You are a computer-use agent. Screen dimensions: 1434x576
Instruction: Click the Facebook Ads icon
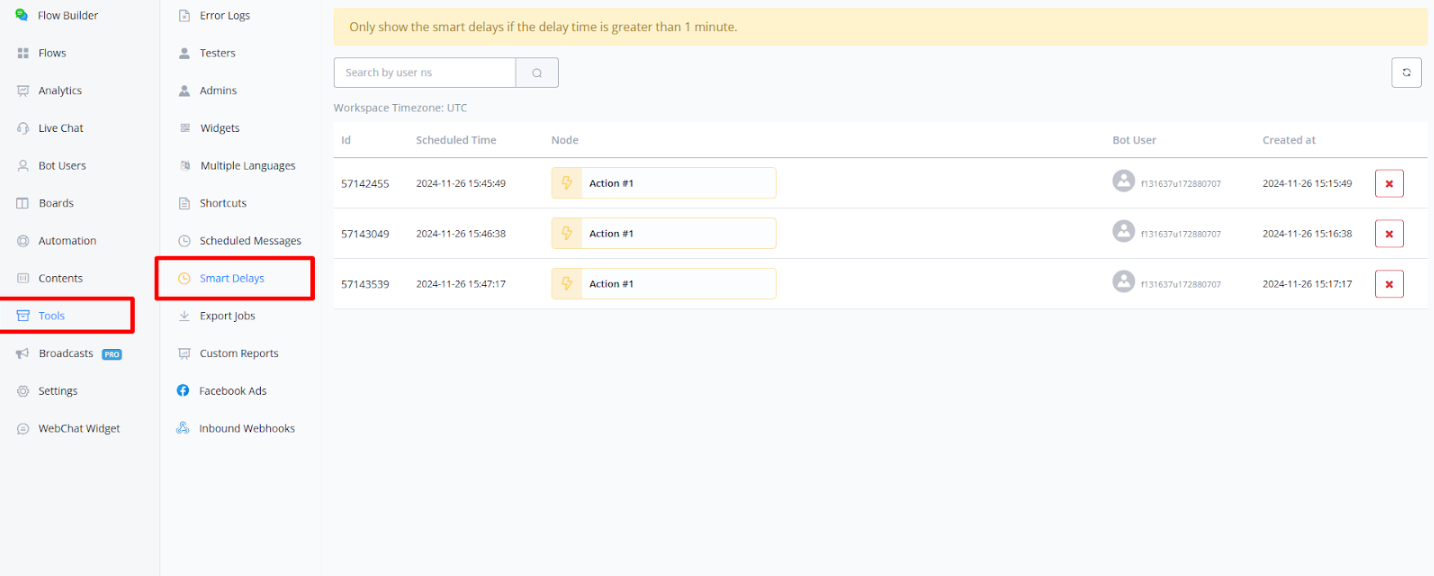coord(183,391)
